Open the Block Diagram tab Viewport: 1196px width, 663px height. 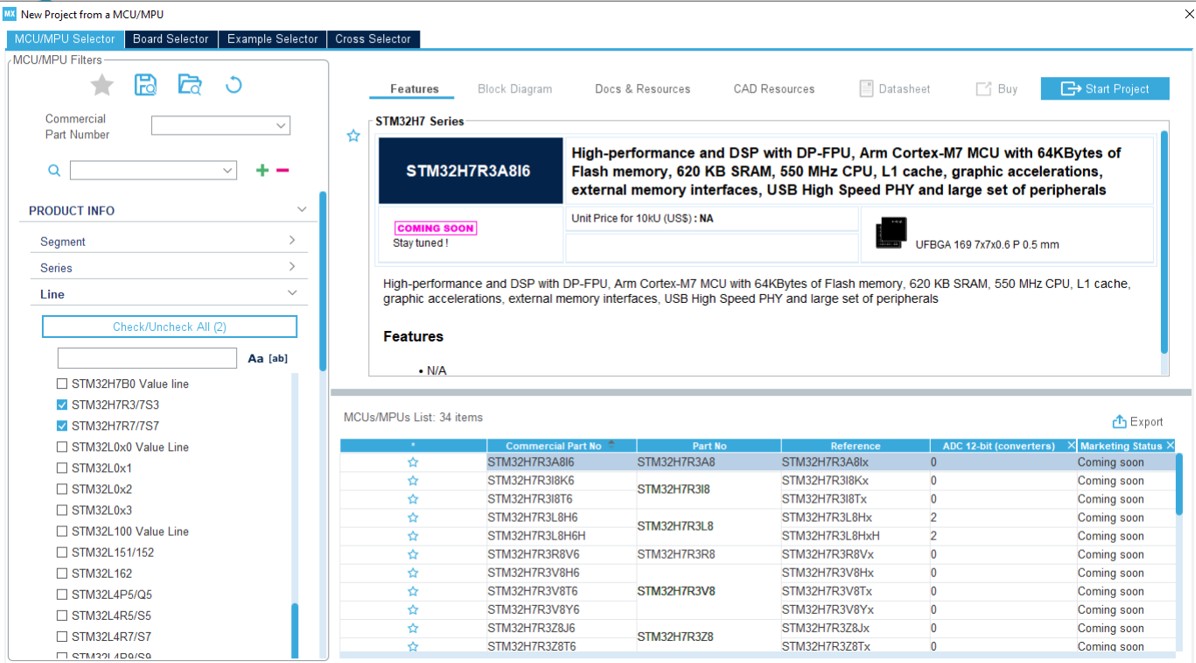(515, 89)
